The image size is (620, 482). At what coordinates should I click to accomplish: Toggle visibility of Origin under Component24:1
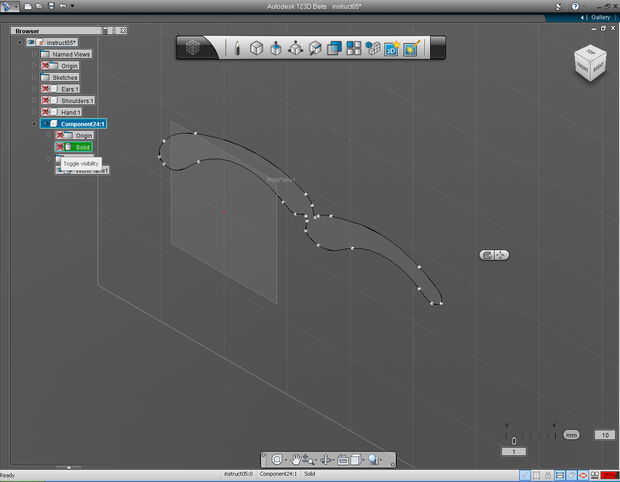[60, 135]
